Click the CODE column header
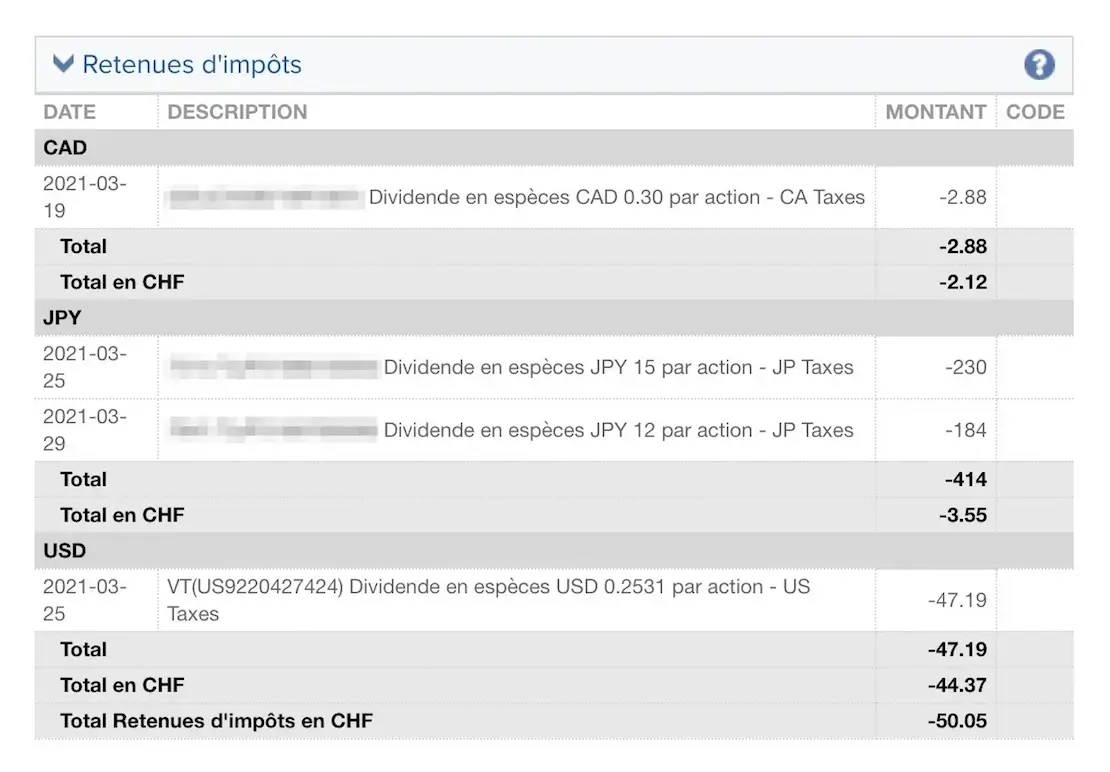This screenshot has width=1110, height=772. [x=1035, y=112]
